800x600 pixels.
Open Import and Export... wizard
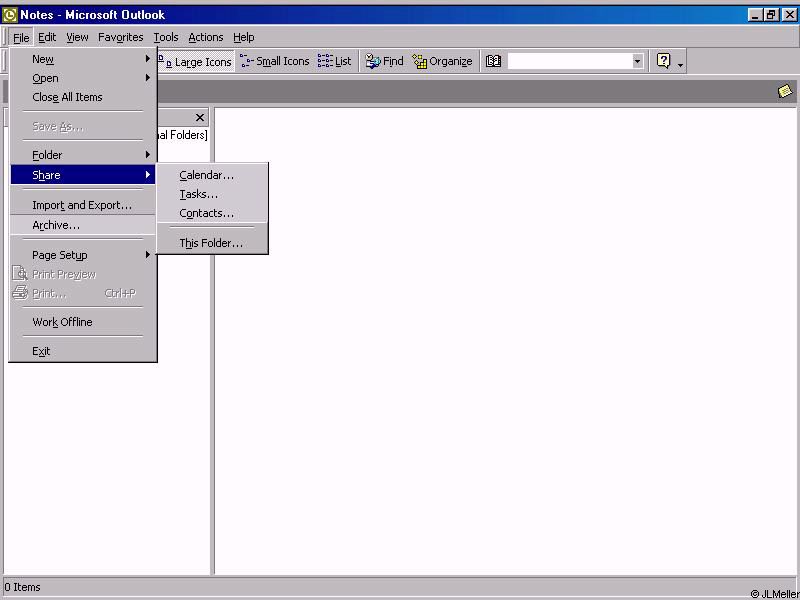pos(82,205)
